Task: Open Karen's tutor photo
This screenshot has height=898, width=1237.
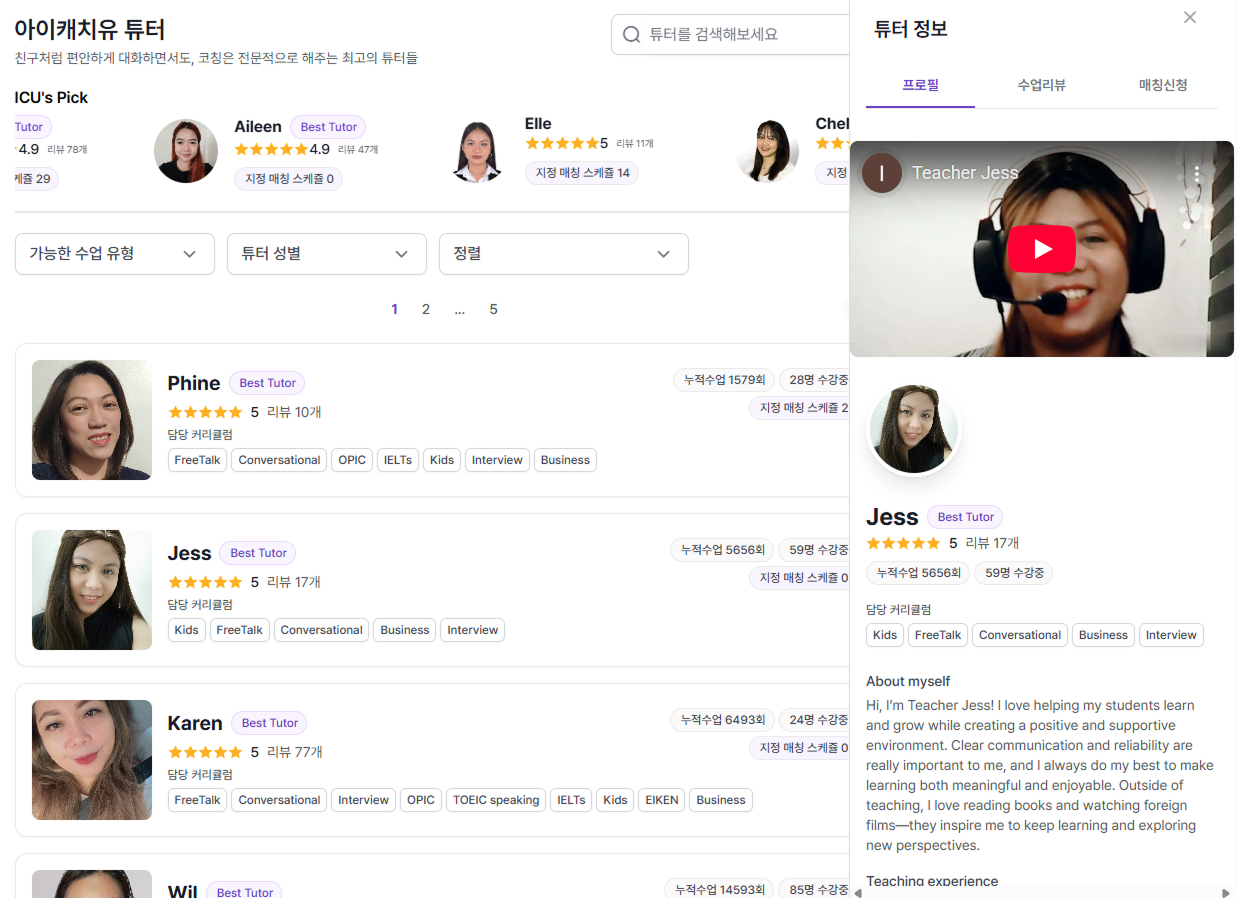Action: tap(92, 760)
